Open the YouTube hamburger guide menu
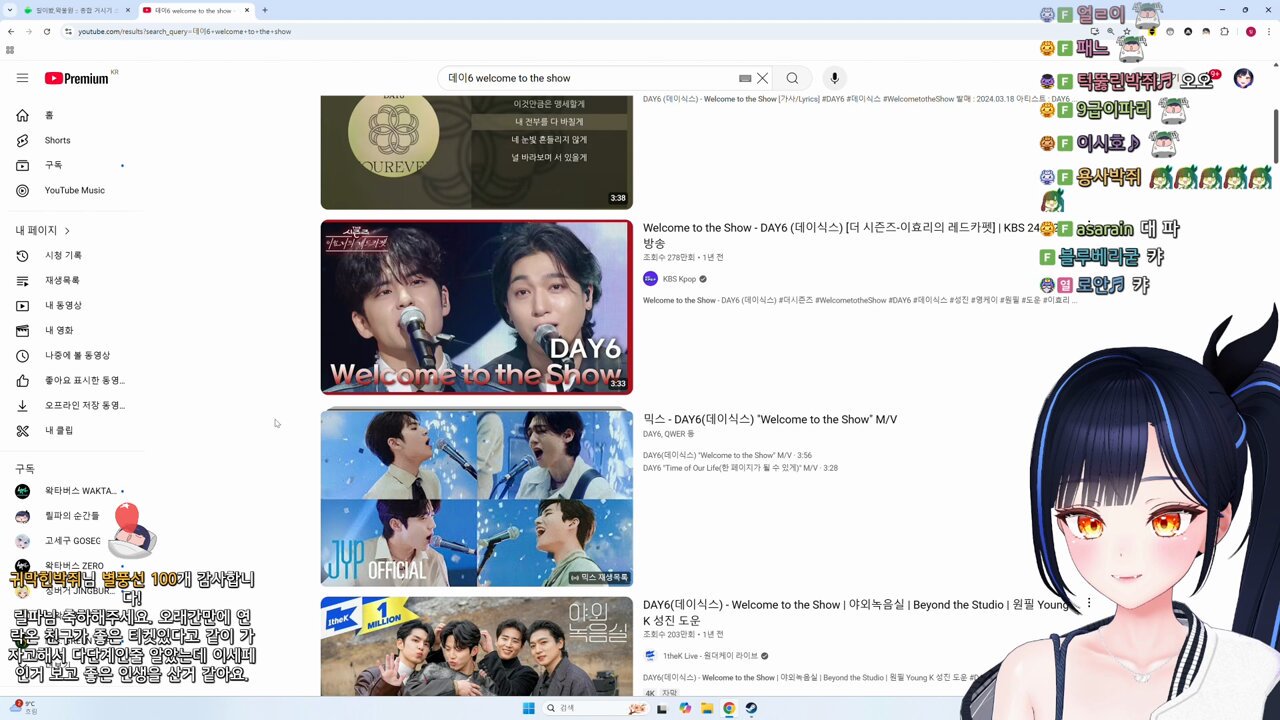 point(22,78)
